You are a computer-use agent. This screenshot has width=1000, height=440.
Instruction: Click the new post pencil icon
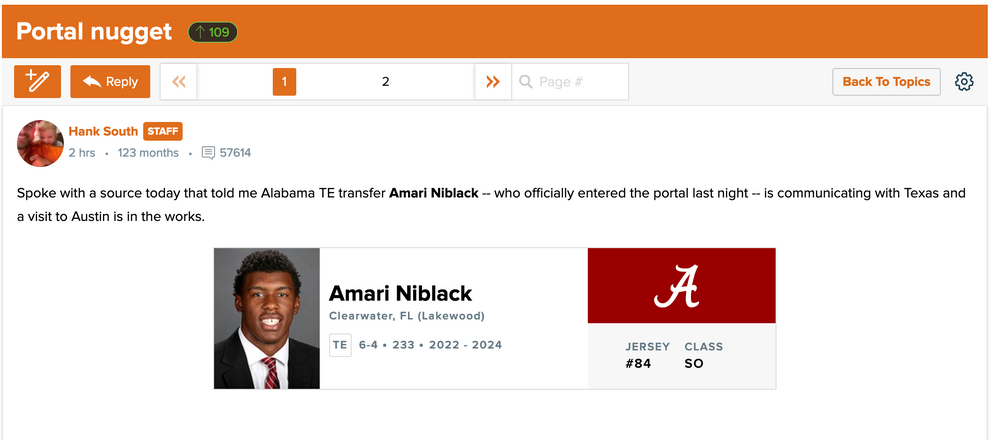38,82
